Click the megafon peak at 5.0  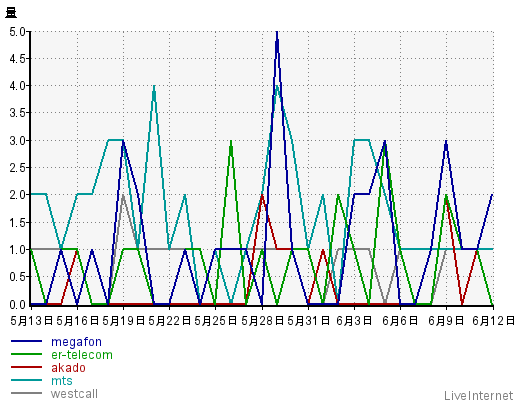277,32
